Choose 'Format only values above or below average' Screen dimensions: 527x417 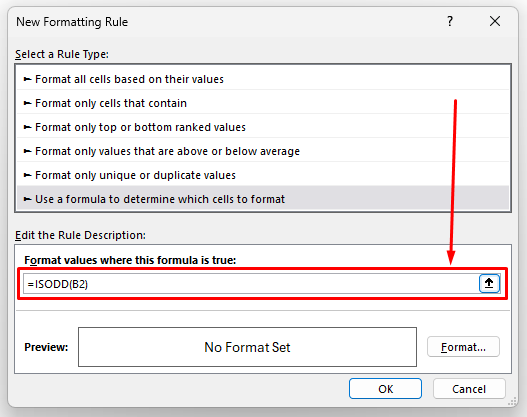[263, 151]
